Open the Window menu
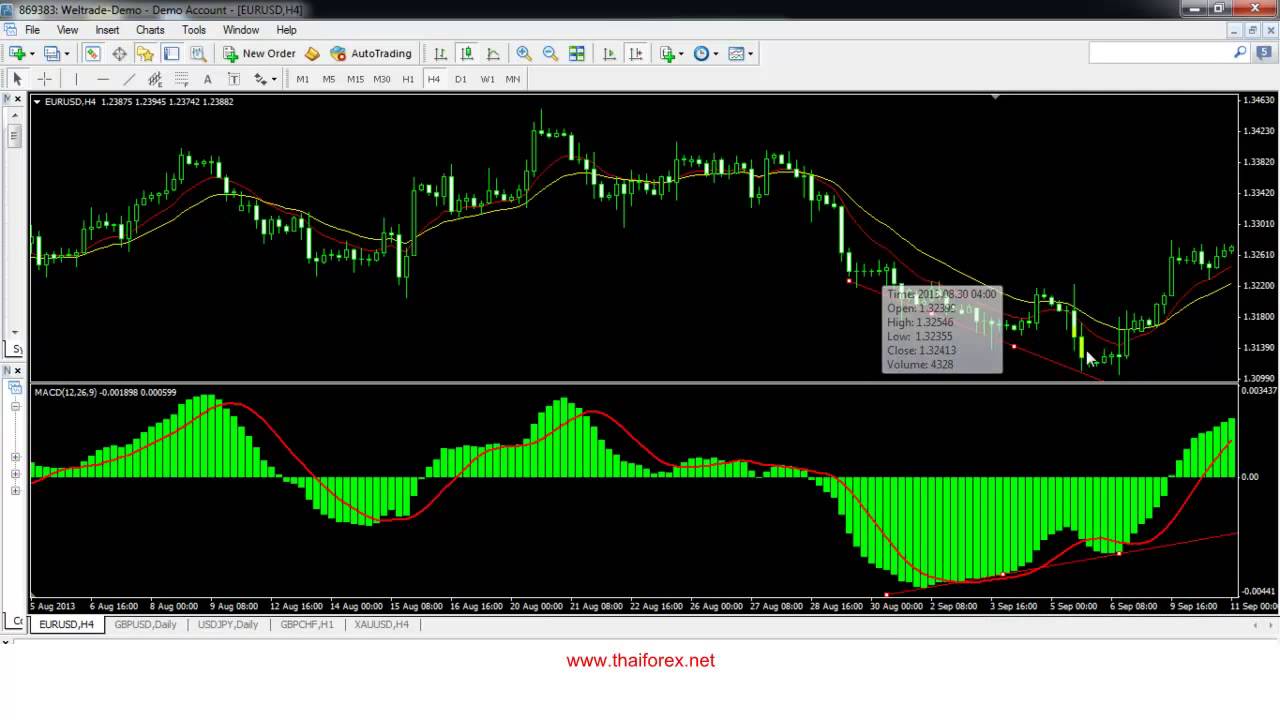 (241, 30)
